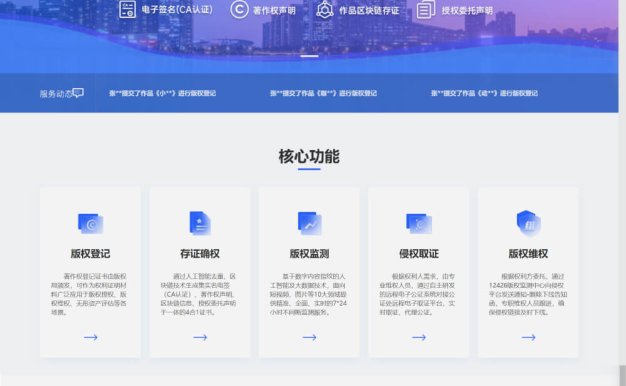Click the page vertical scrollbar thumb
Viewport: 626px width, 386px height.
[x=622, y=375]
